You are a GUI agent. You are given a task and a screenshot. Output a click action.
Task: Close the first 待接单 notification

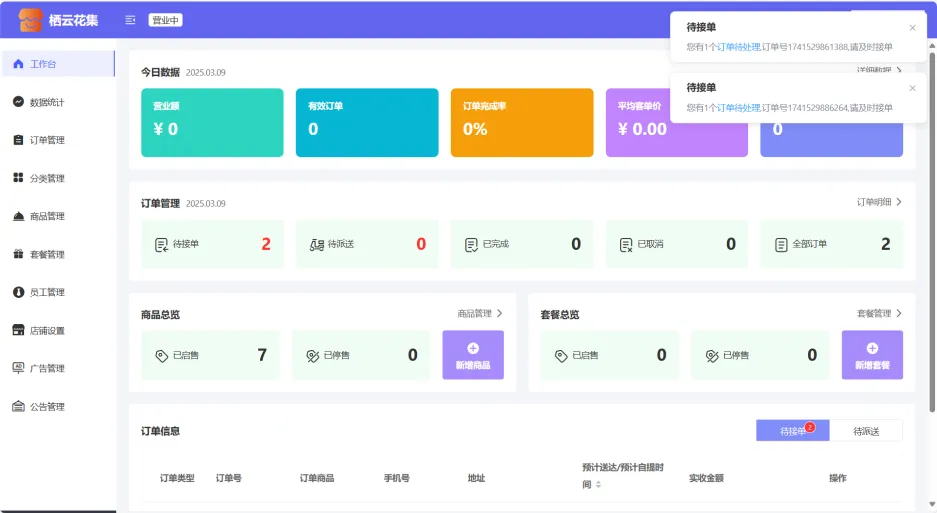click(912, 28)
